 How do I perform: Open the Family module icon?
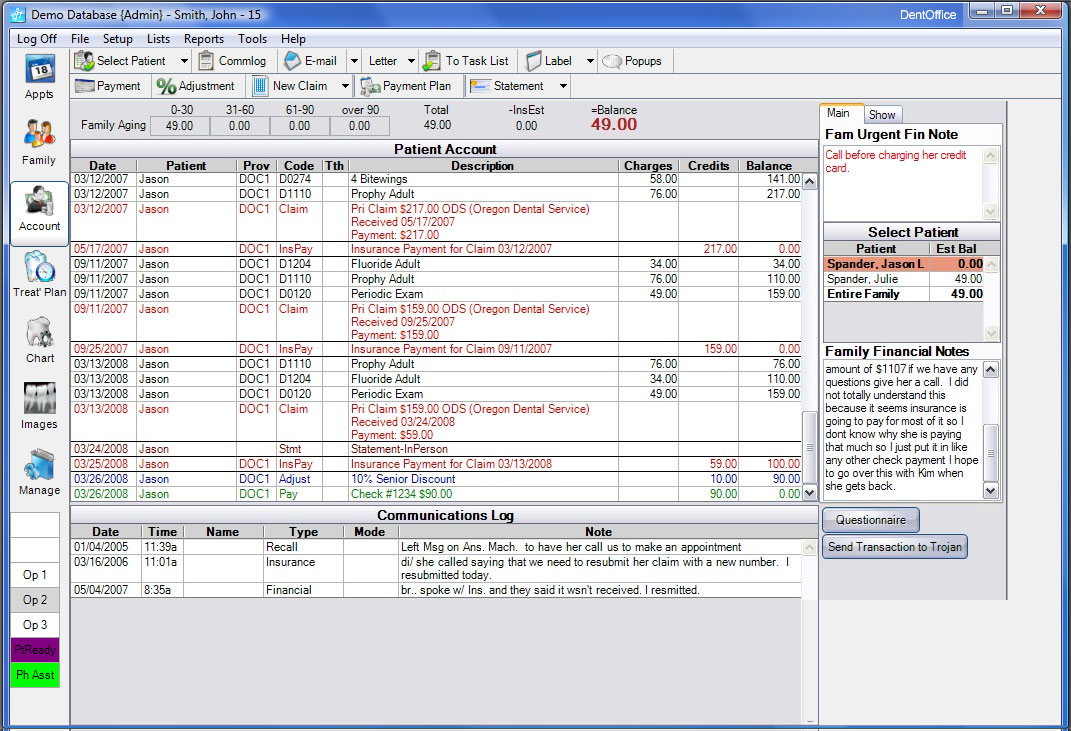(x=39, y=141)
